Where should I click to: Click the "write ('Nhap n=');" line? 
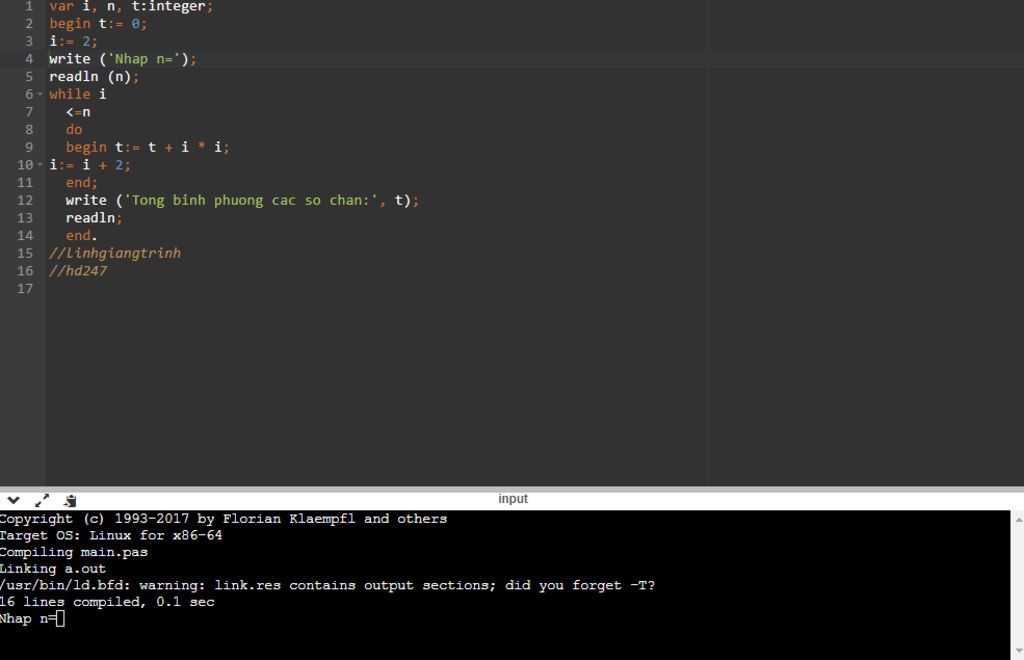[x=122, y=59]
